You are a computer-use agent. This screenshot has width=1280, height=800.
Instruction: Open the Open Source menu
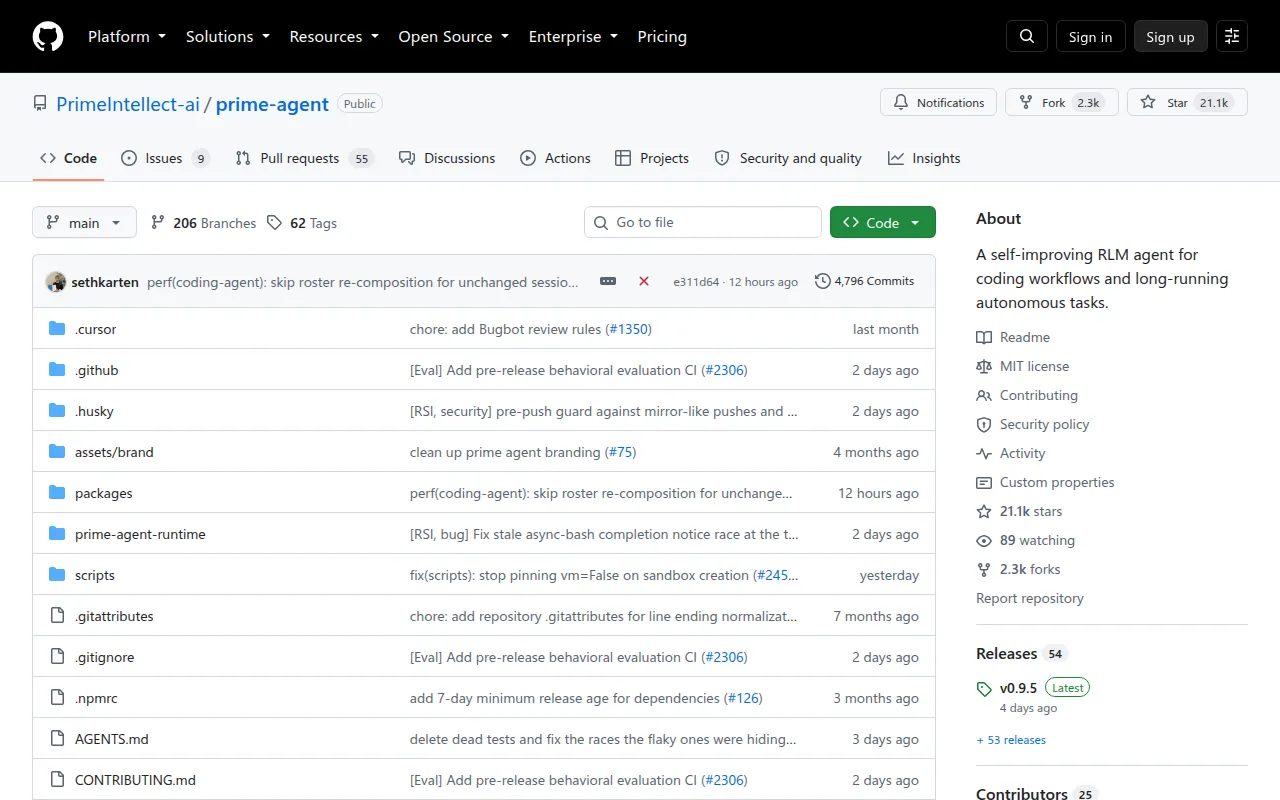[454, 36]
